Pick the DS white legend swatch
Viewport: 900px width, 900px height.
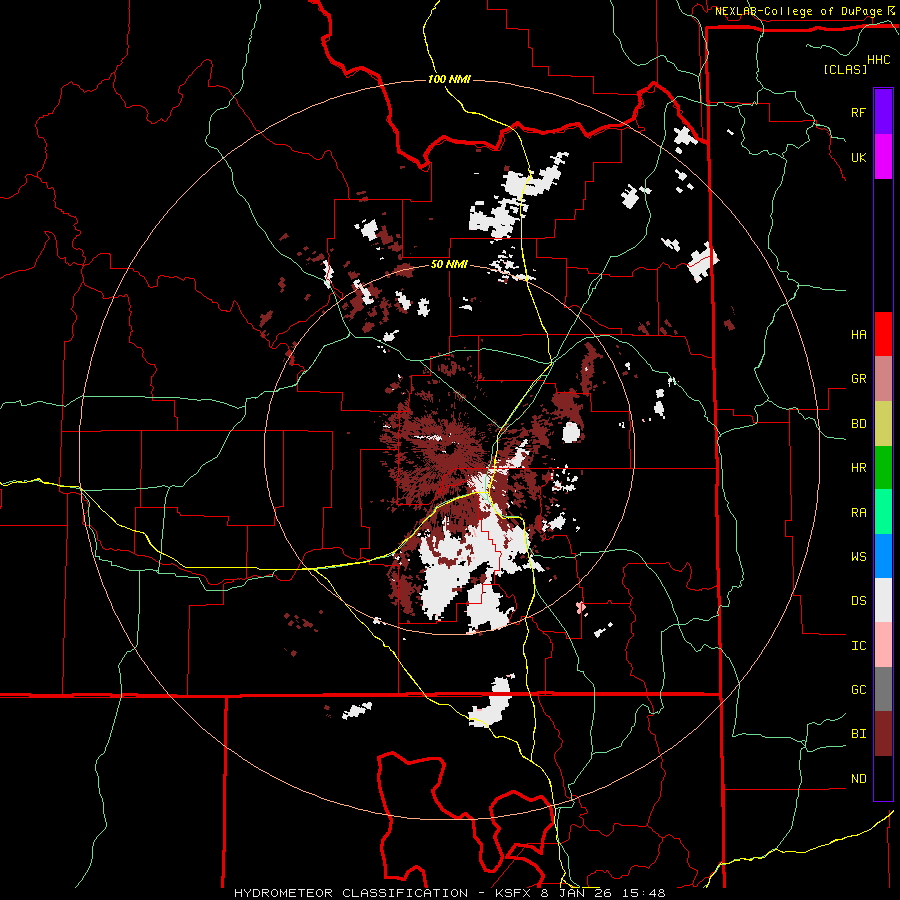[883, 600]
